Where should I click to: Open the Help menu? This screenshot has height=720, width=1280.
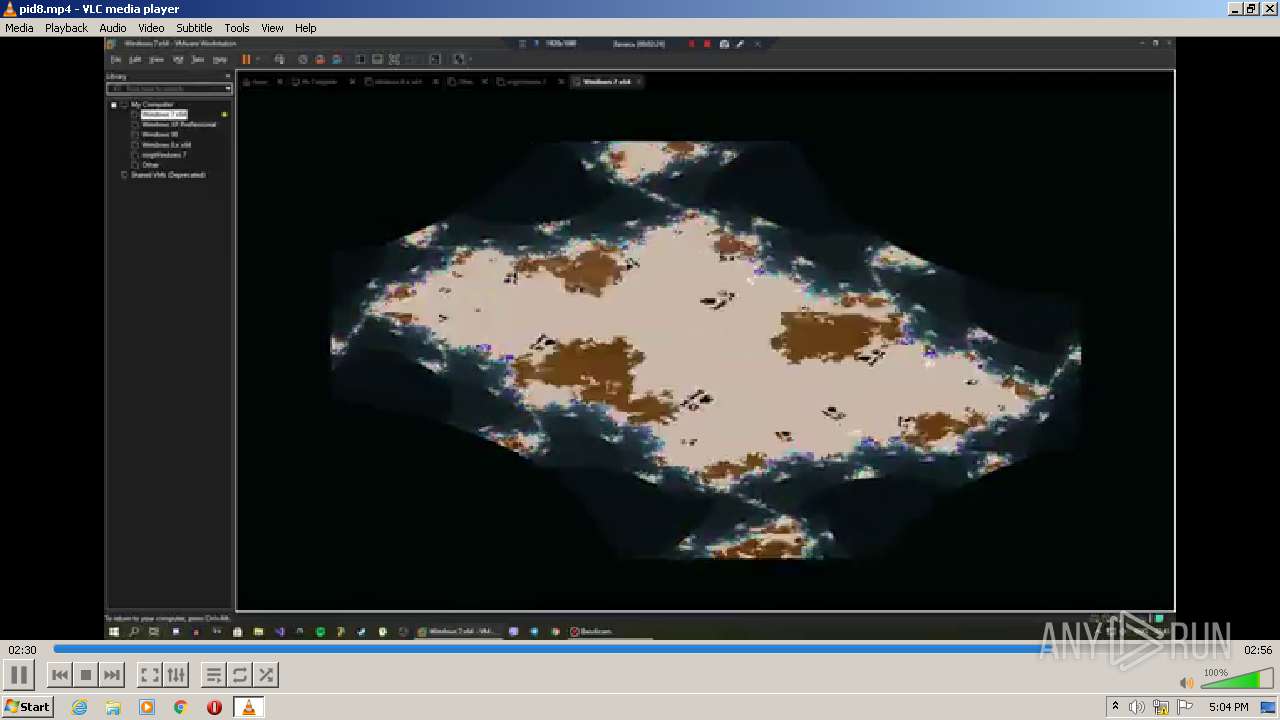[x=306, y=28]
